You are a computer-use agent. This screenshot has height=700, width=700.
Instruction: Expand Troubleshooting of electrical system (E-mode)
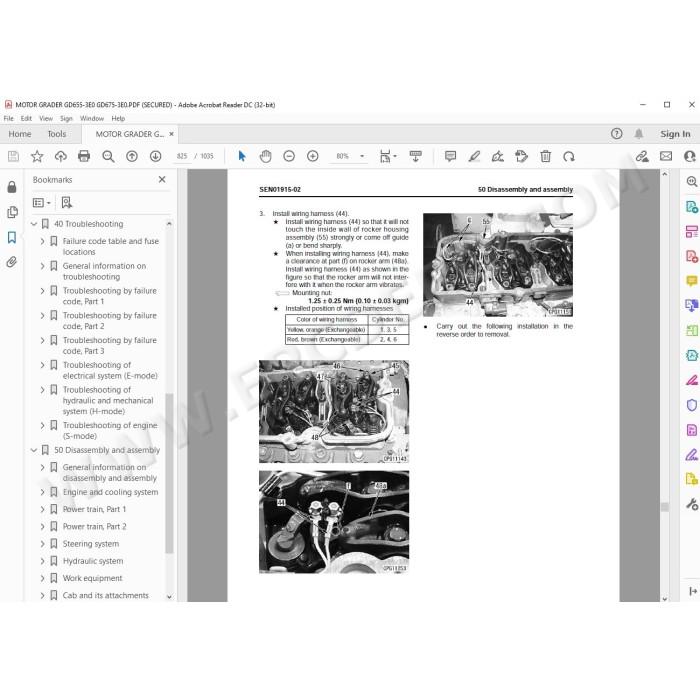click(x=42, y=365)
